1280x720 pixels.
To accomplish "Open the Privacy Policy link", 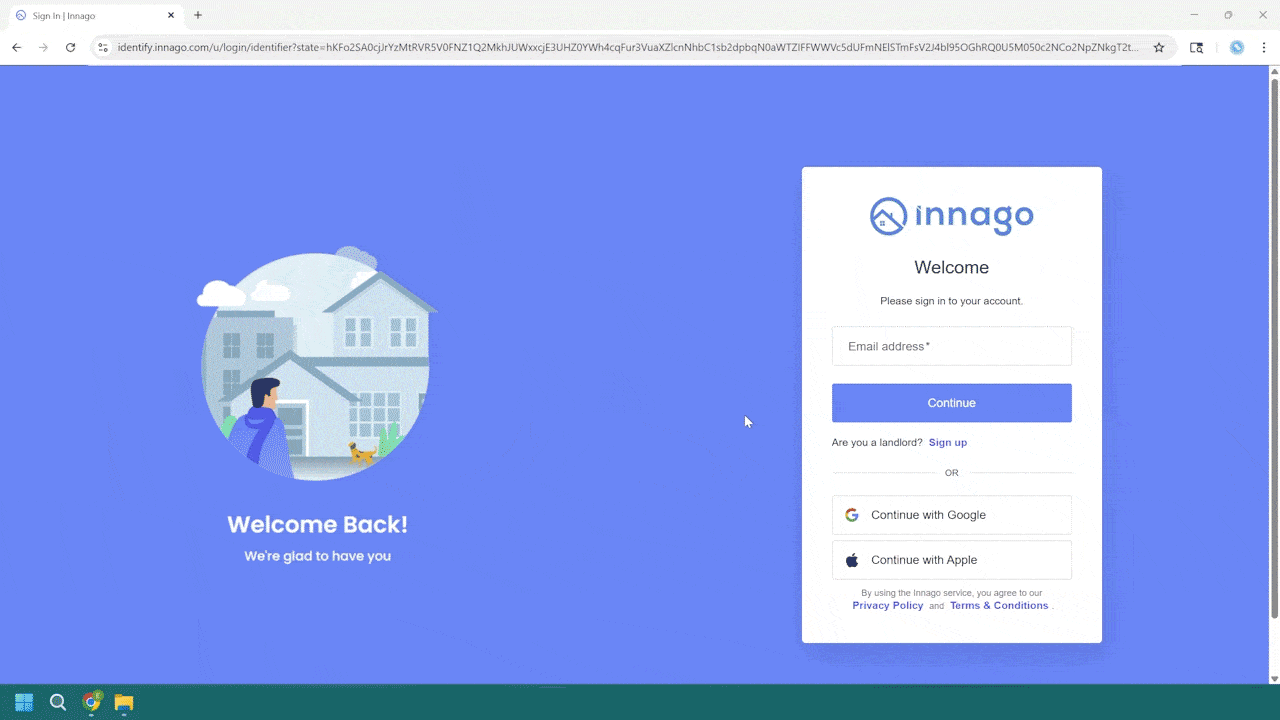I will pos(887,605).
